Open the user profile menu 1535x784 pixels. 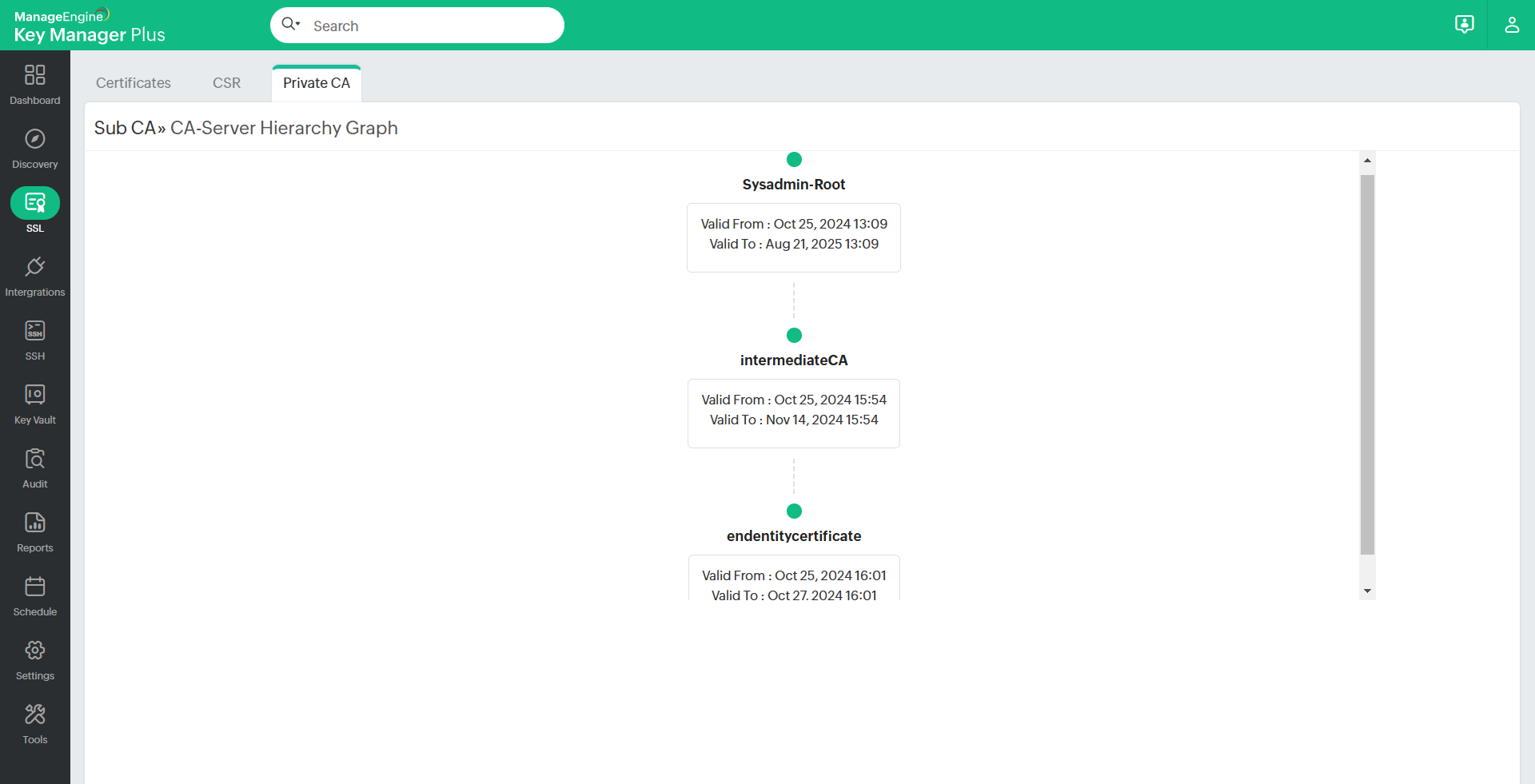click(1512, 25)
